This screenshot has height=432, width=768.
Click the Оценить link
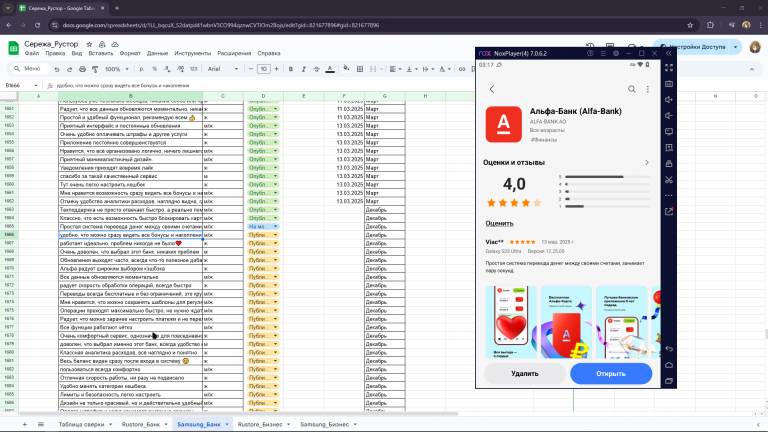499,223
